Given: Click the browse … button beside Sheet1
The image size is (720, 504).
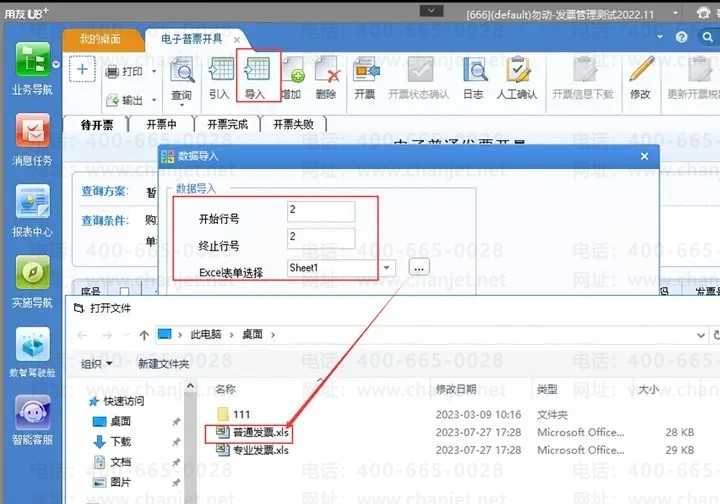Looking at the screenshot, I should 419,267.
